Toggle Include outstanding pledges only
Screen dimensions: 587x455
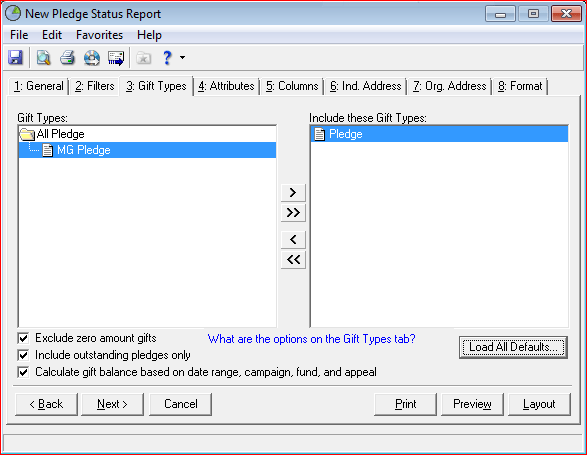point(23,355)
